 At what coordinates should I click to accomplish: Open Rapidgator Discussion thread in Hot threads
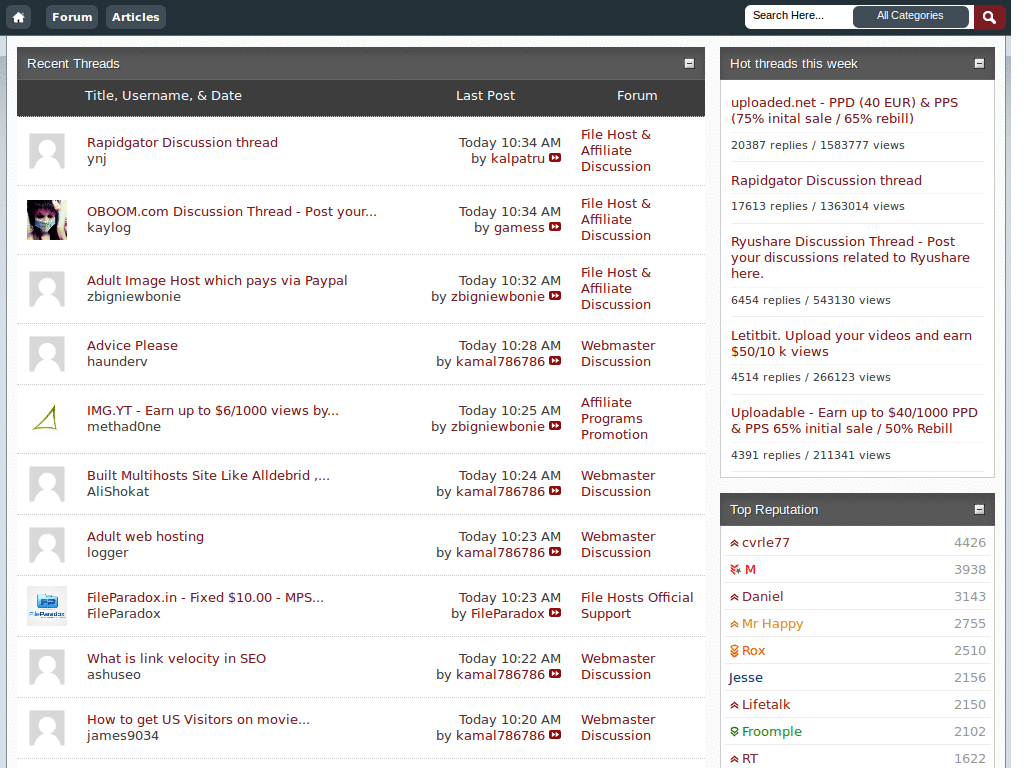pyautogui.click(x=826, y=180)
